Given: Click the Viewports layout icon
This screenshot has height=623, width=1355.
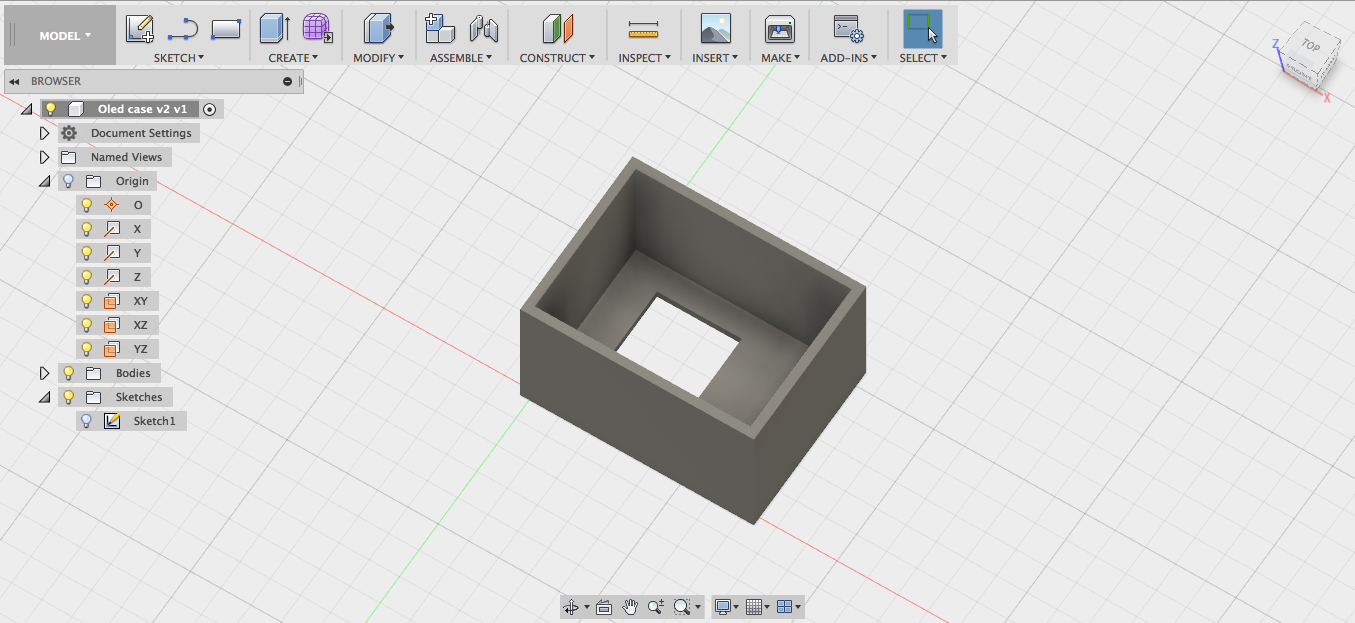Looking at the screenshot, I should coord(785,607).
